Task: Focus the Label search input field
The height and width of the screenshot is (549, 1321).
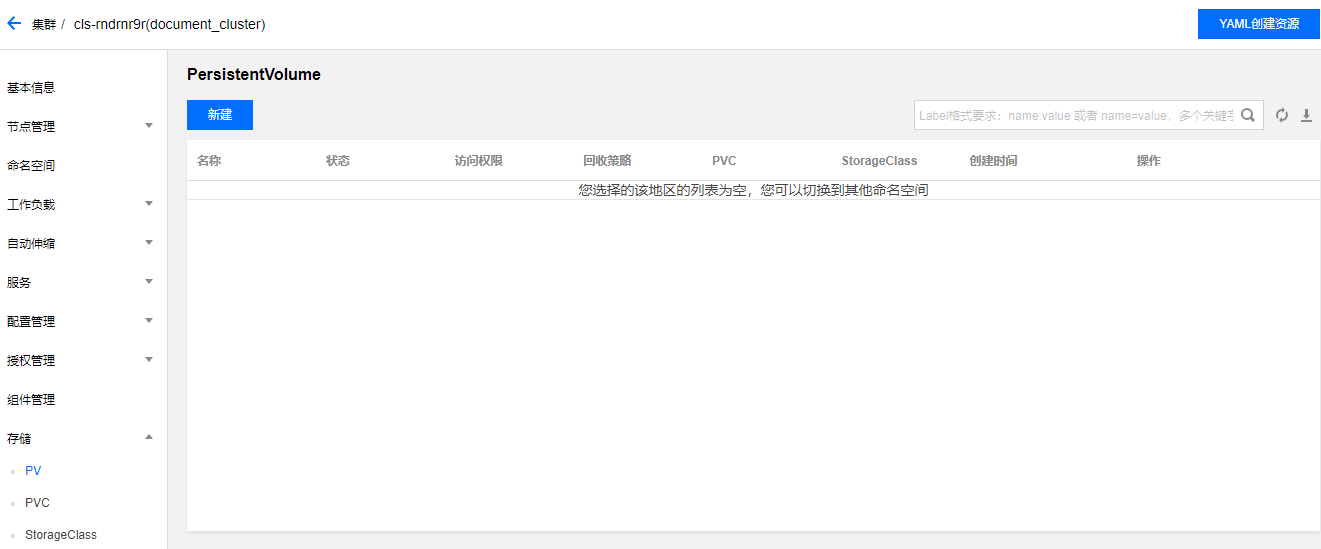Action: click(1075, 115)
